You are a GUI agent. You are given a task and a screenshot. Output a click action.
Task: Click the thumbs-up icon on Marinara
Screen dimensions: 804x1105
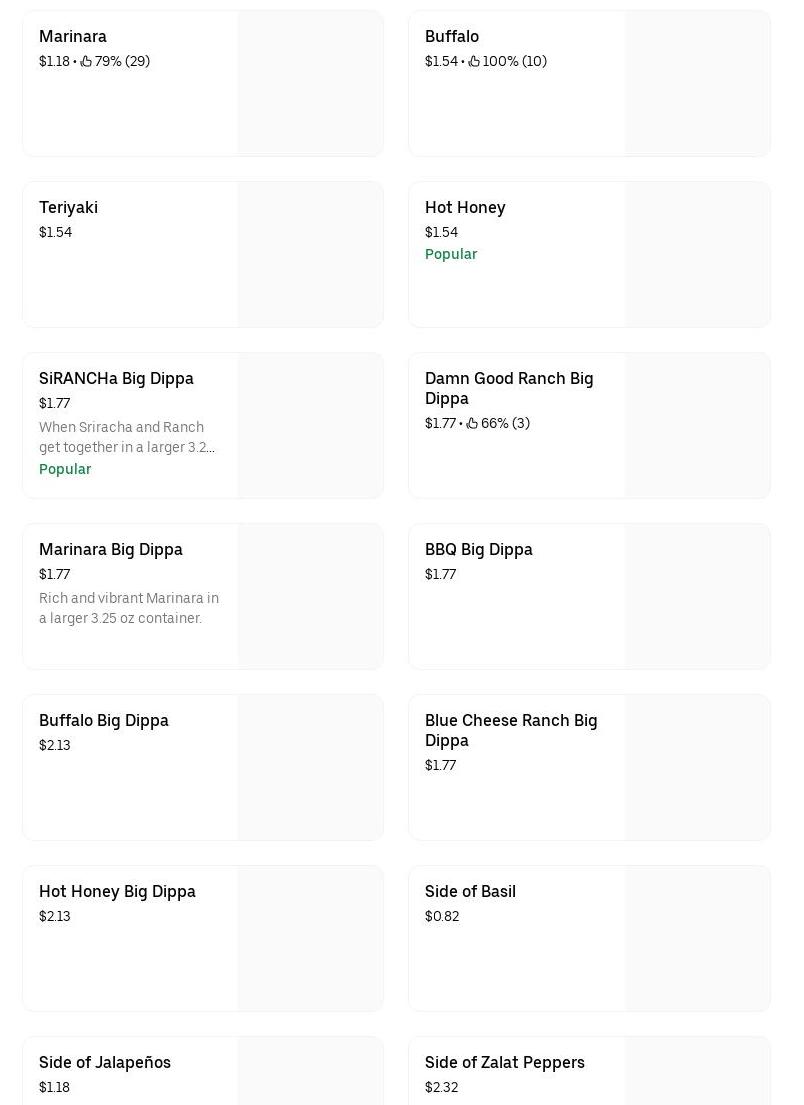[86, 61]
